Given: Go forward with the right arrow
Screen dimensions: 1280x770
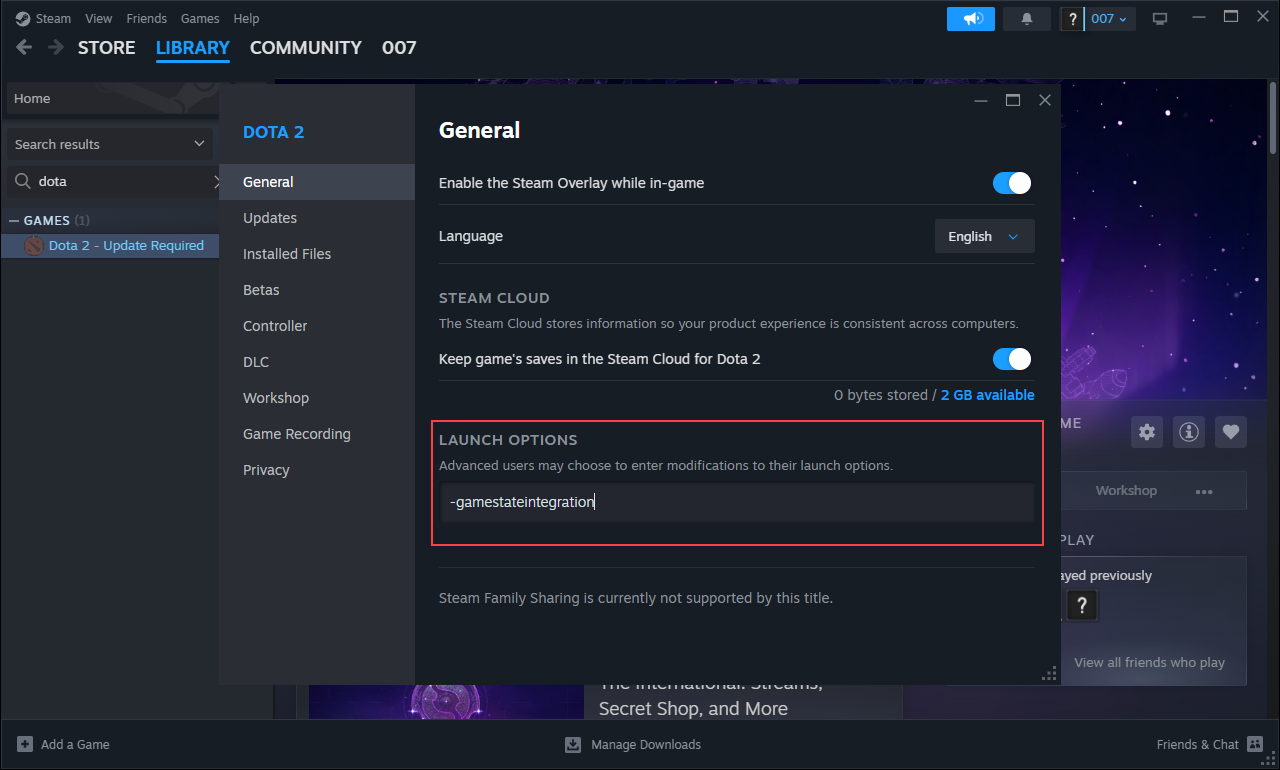Looking at the screenshot, I should pos(56,47).
